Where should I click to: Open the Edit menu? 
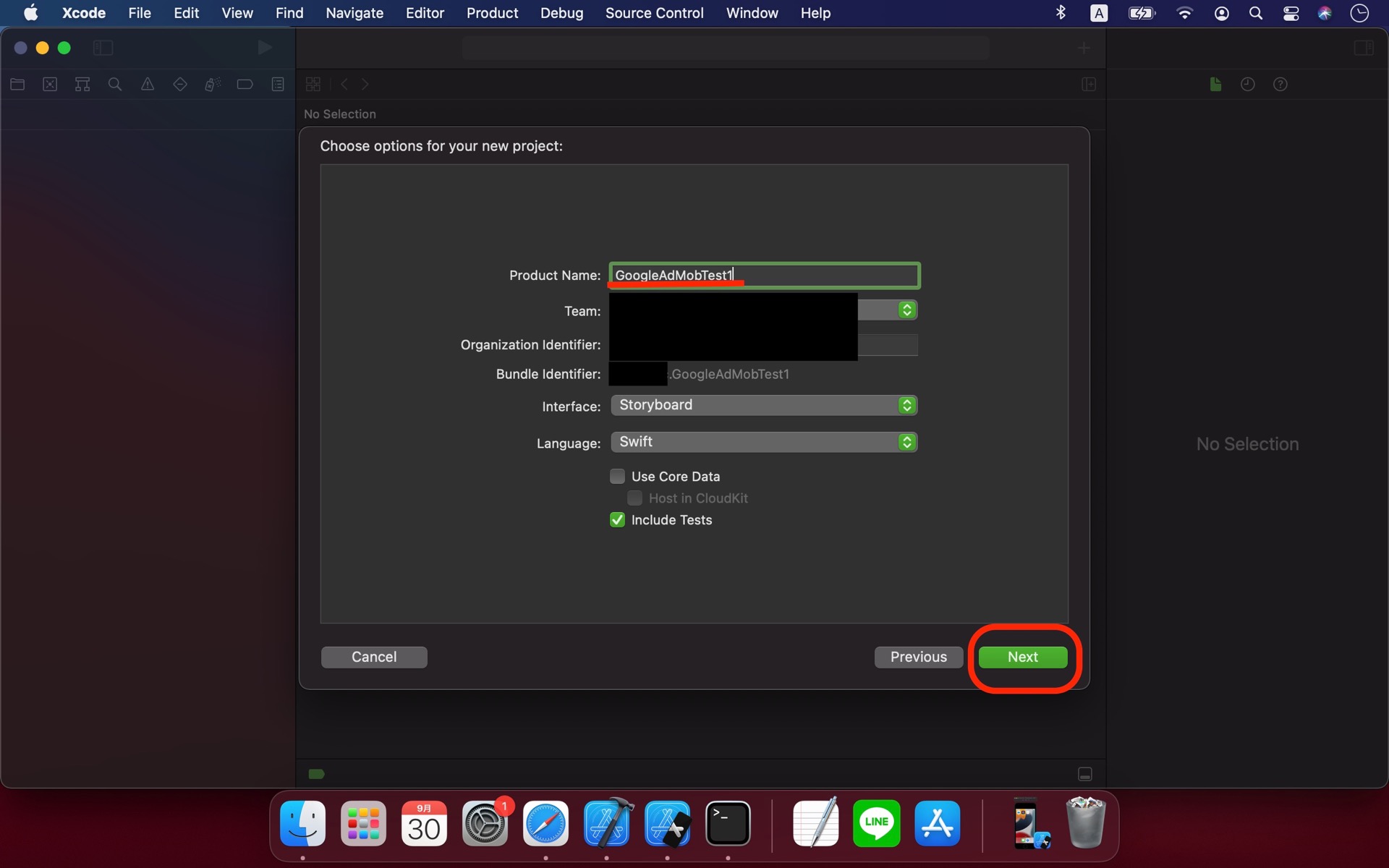pyautogui.click(x=187, y=13)
